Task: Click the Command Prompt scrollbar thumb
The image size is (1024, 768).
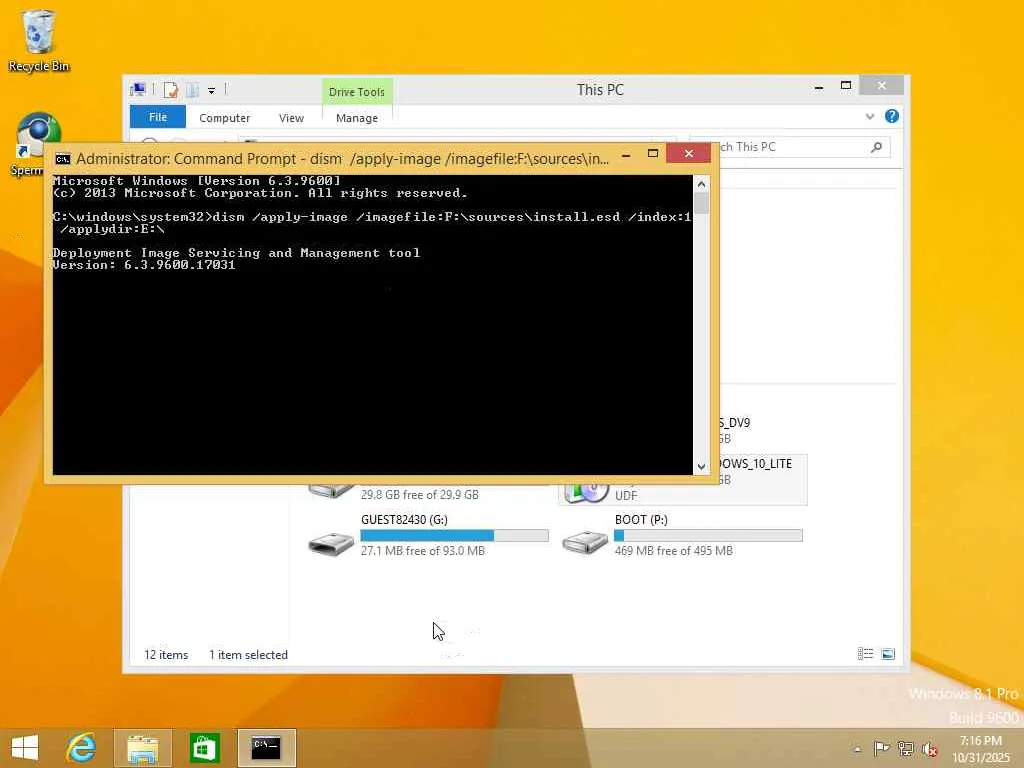Action: tap(701, 203)
